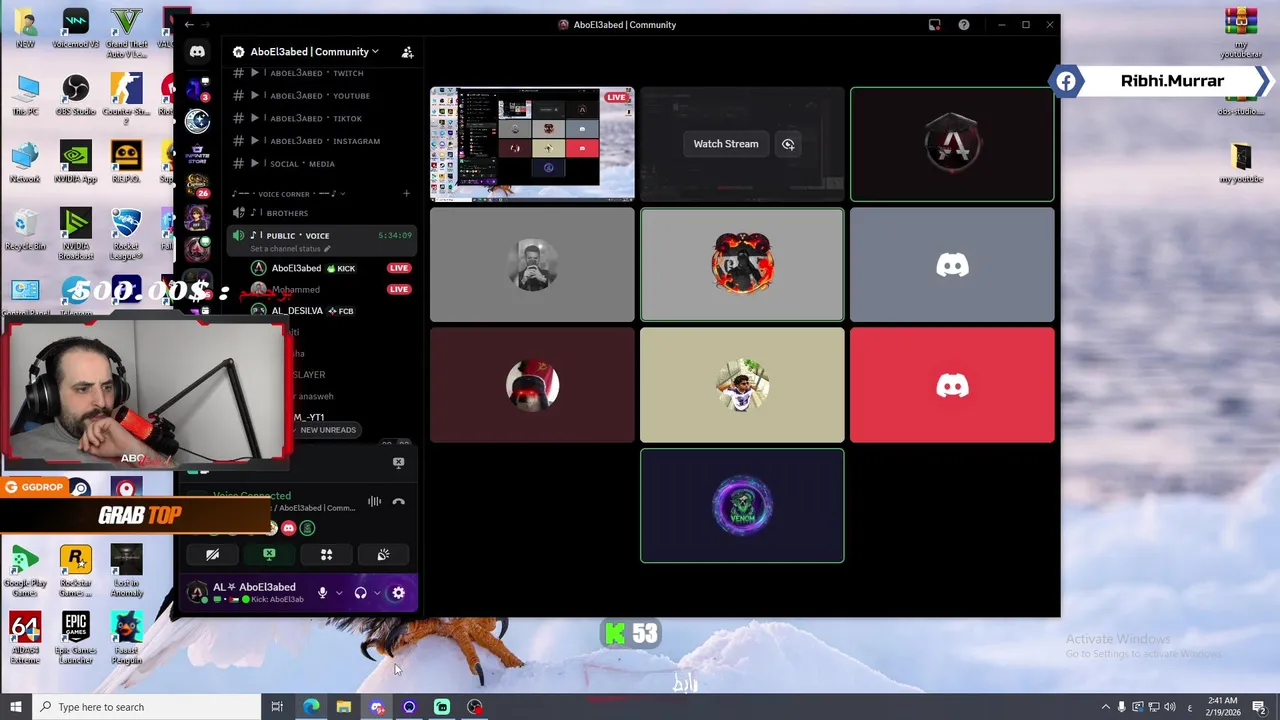Open Windows notification center
The width and height of the screenshot is (1280, 720).
pyautogui.click(x=1262, y=707)
